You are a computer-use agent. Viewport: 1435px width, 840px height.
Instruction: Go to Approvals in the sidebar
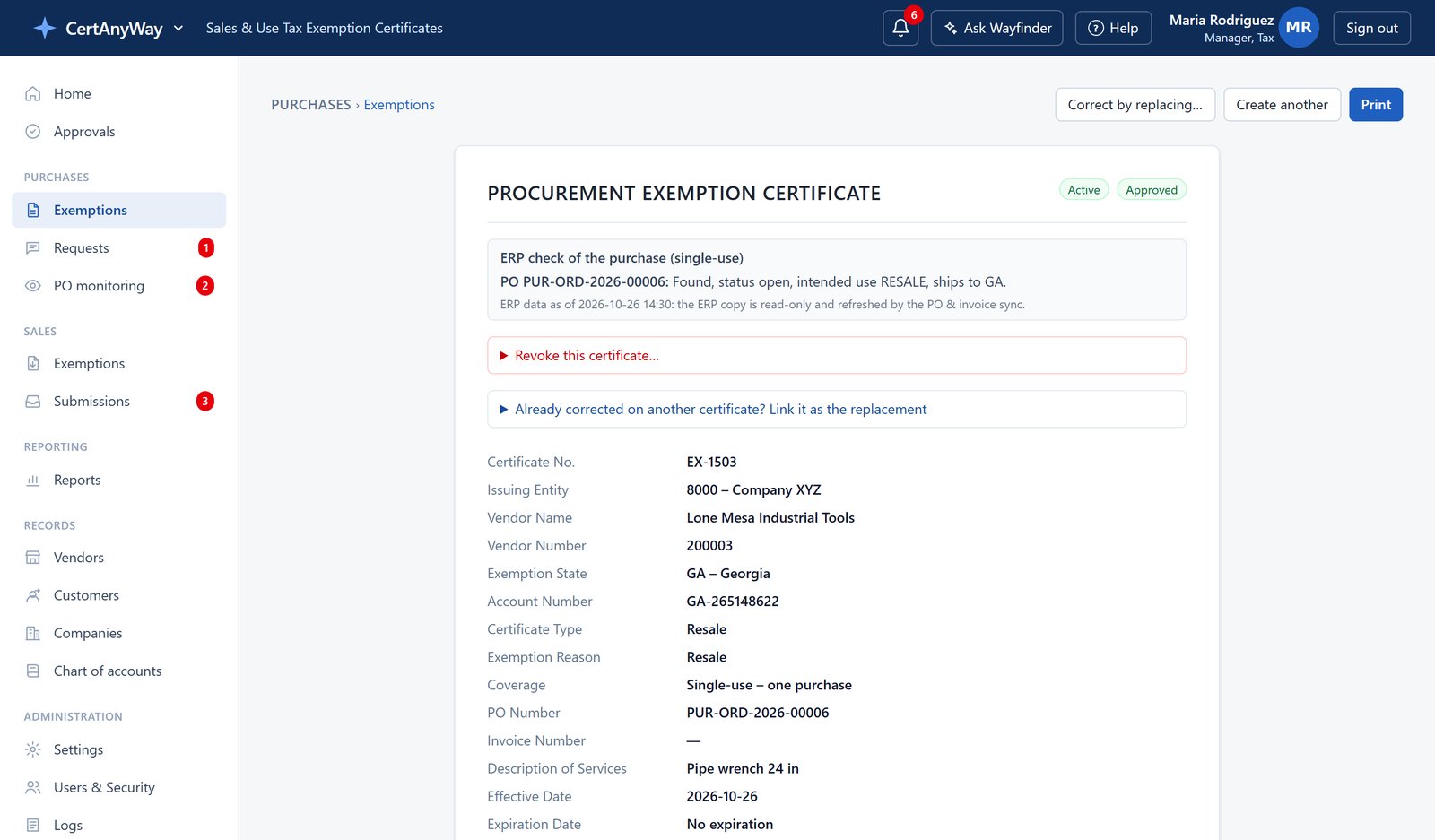click(x=119, y=131)
